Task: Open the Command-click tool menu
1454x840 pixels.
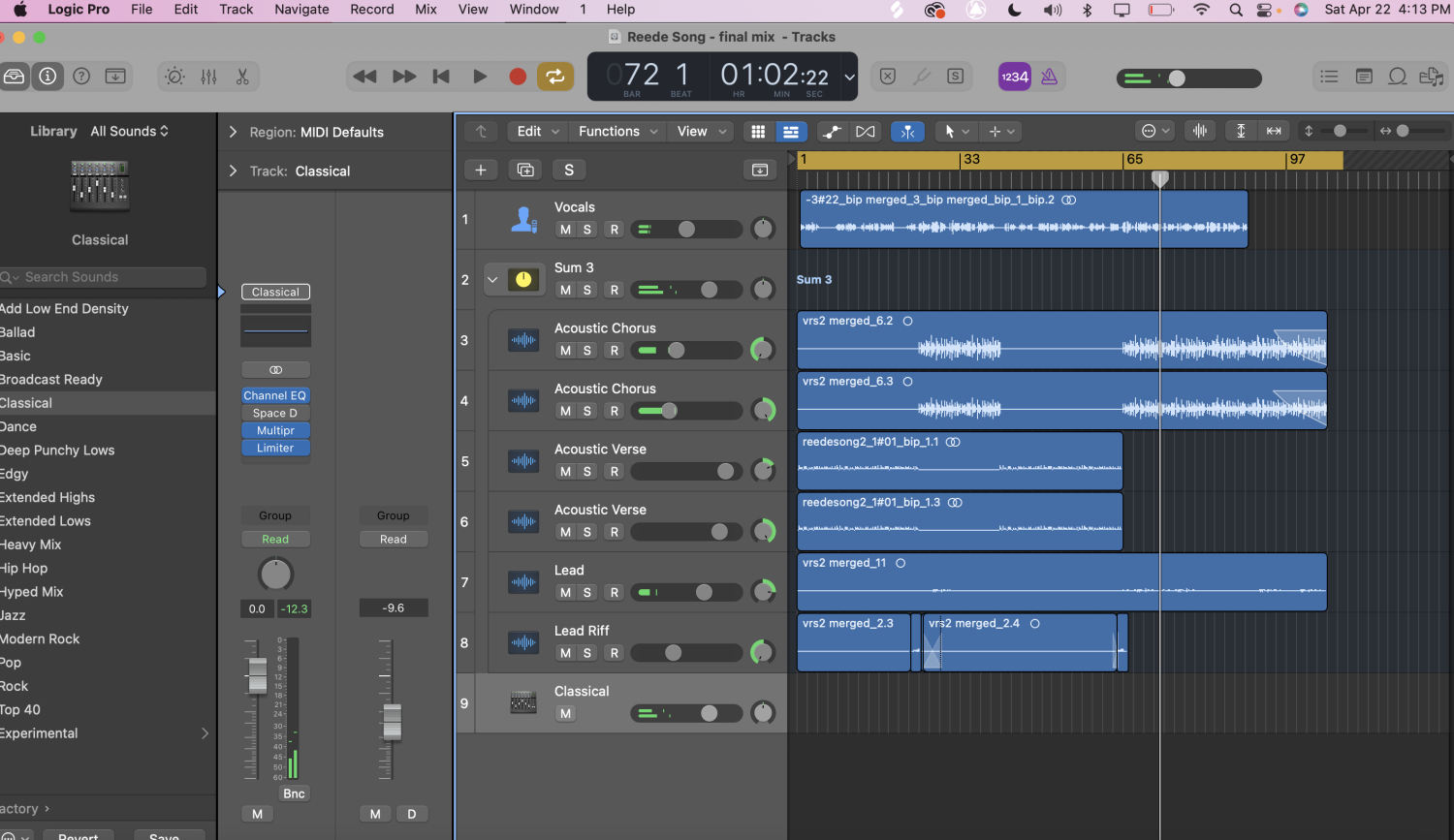Action: tap(1000, 132)
